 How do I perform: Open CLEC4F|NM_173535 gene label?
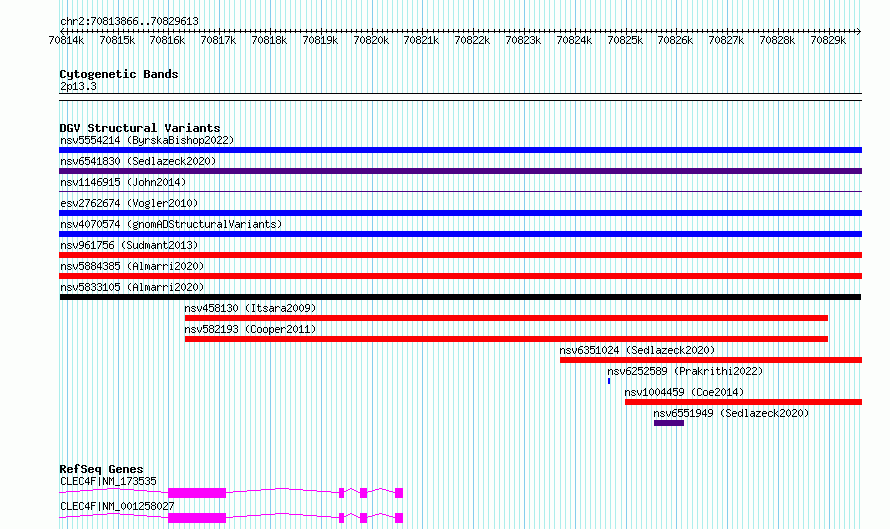click(x=108, y=481)
